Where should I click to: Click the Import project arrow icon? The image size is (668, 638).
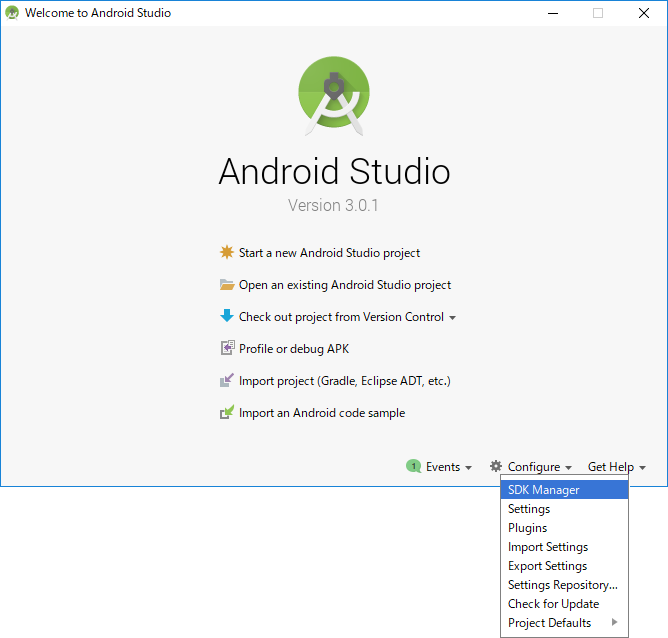click(x=227, y=380)
